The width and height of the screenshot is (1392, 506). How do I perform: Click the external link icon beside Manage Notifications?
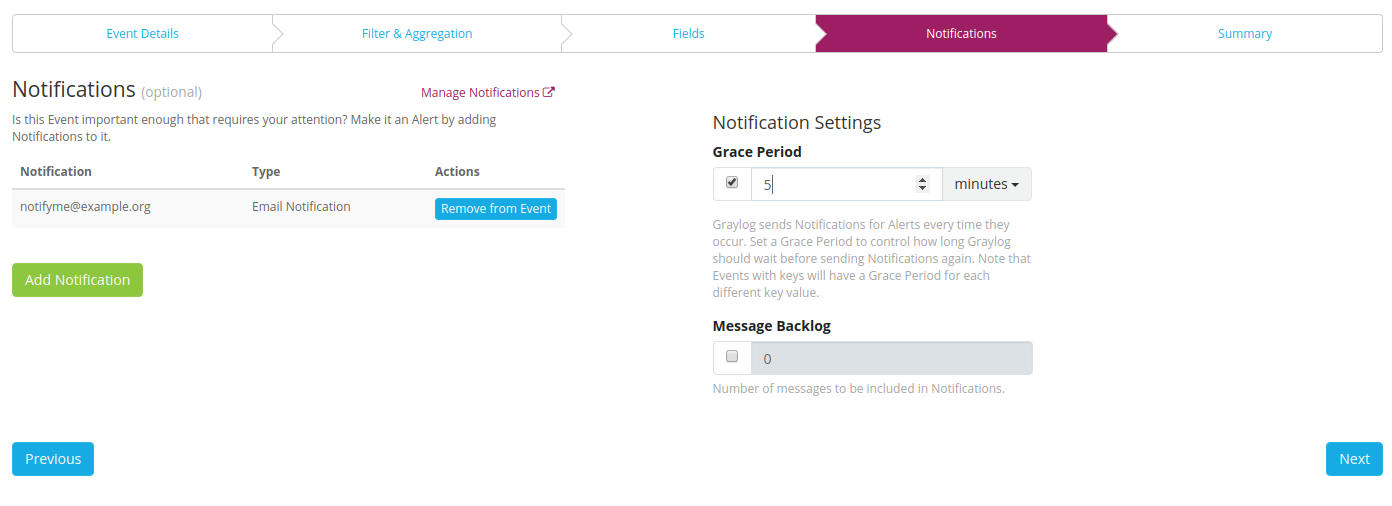click(549, 92)
